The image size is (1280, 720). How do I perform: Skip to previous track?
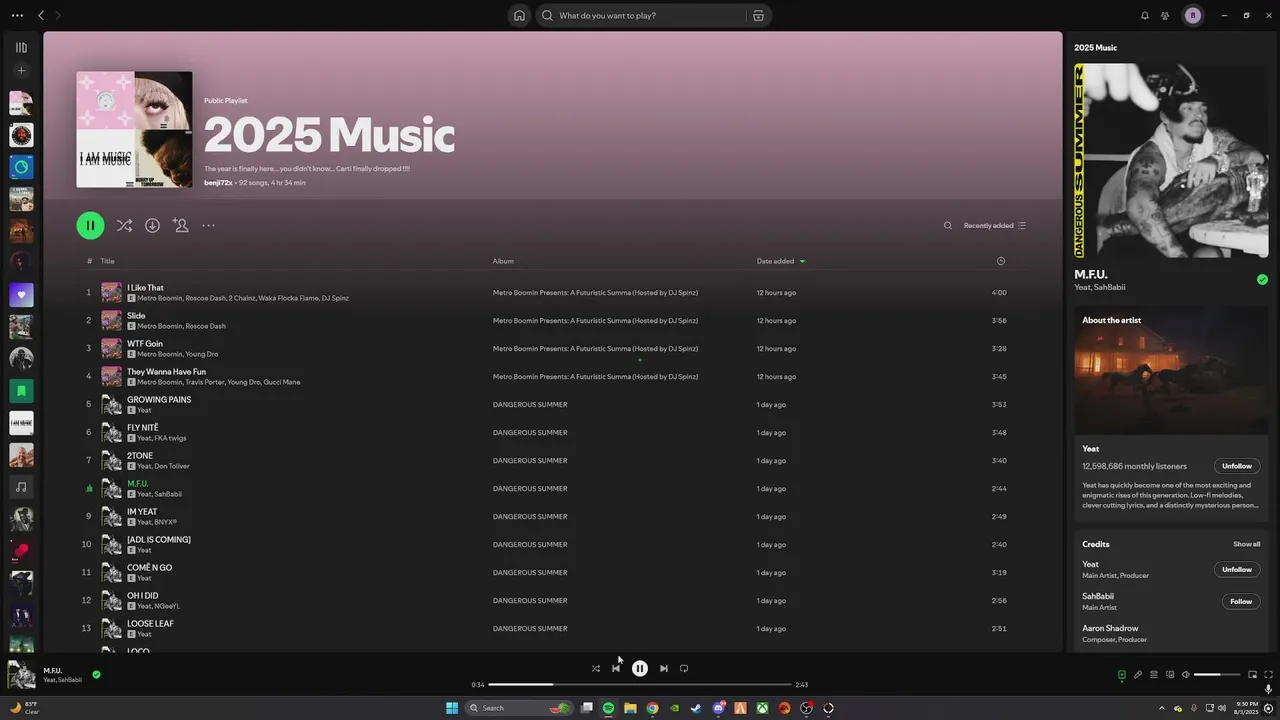pos(616,668)
